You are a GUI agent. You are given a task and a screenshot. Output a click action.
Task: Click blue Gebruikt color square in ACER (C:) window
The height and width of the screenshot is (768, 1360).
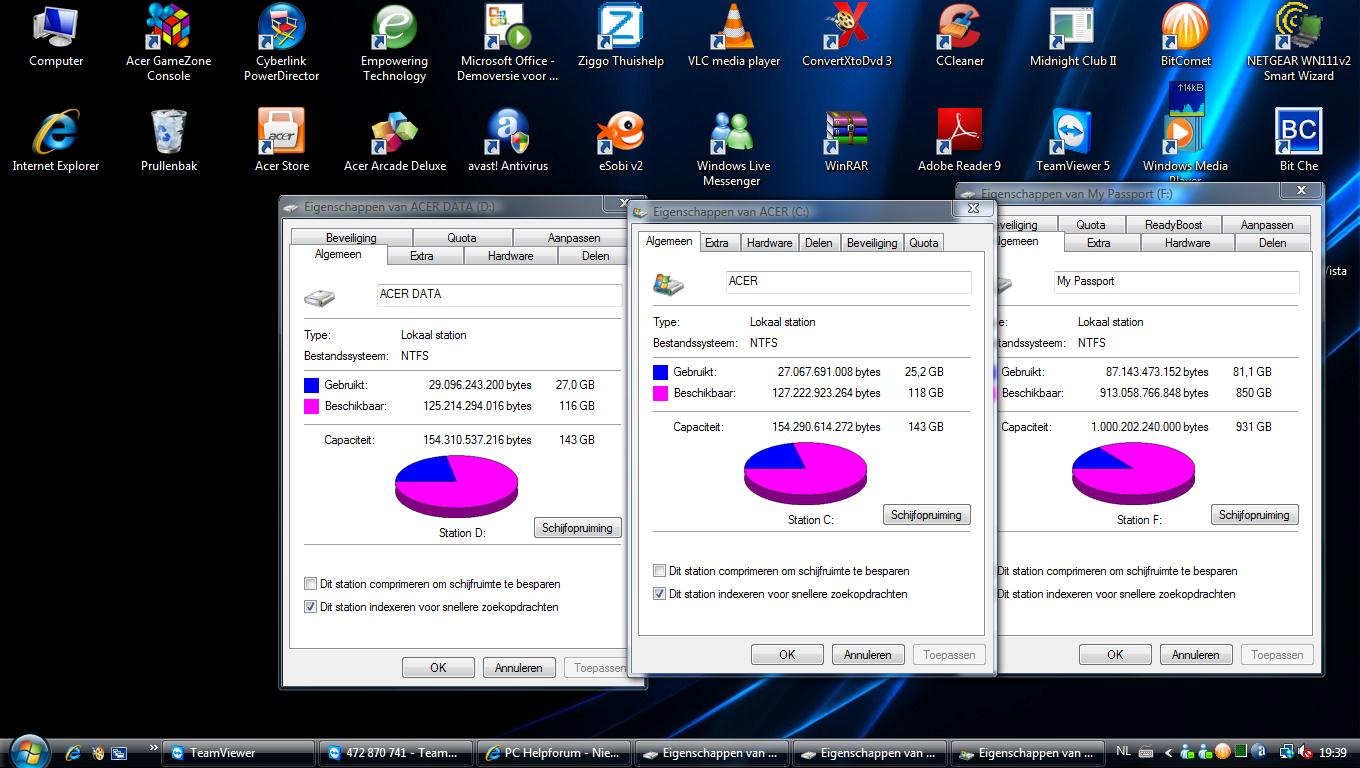pos(660,372)
